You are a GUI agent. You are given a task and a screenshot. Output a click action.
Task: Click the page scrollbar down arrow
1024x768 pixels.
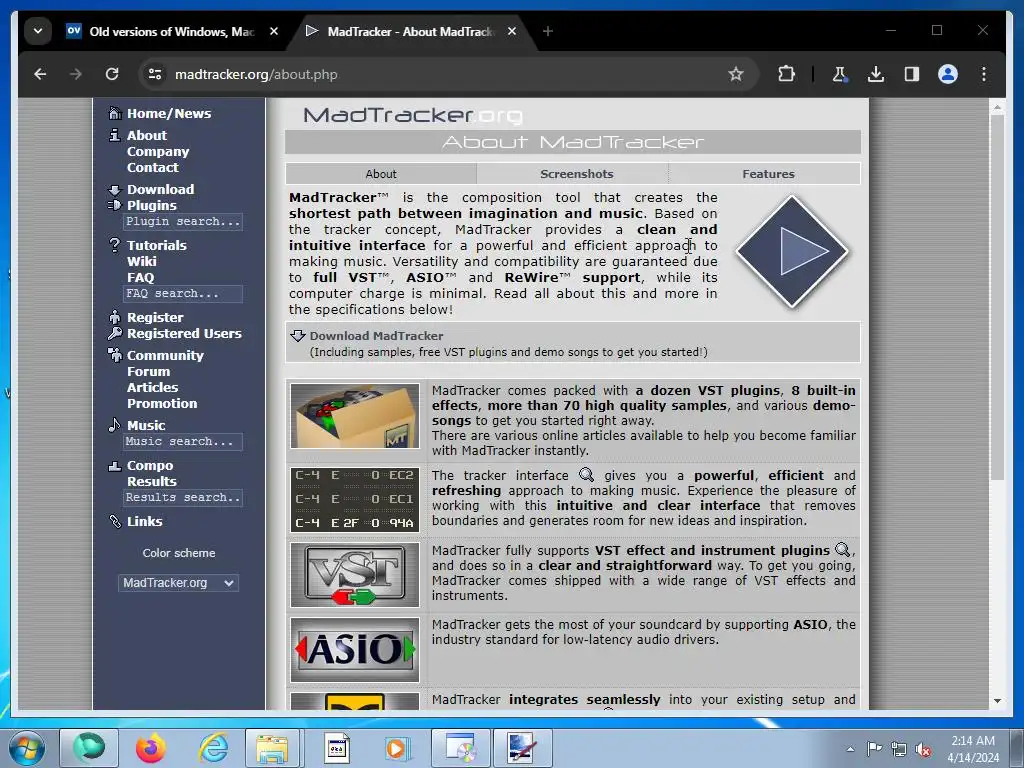(x=997, y=701)
